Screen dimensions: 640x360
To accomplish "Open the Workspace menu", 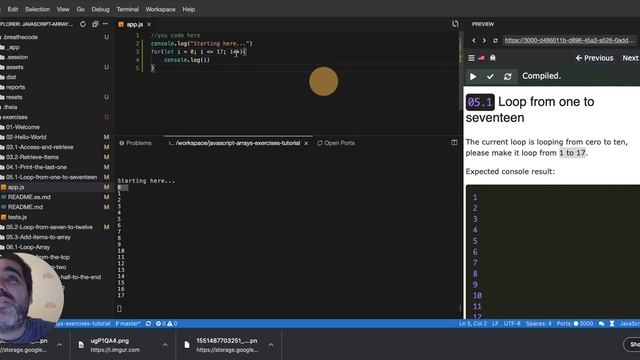I will click(160, 9).
